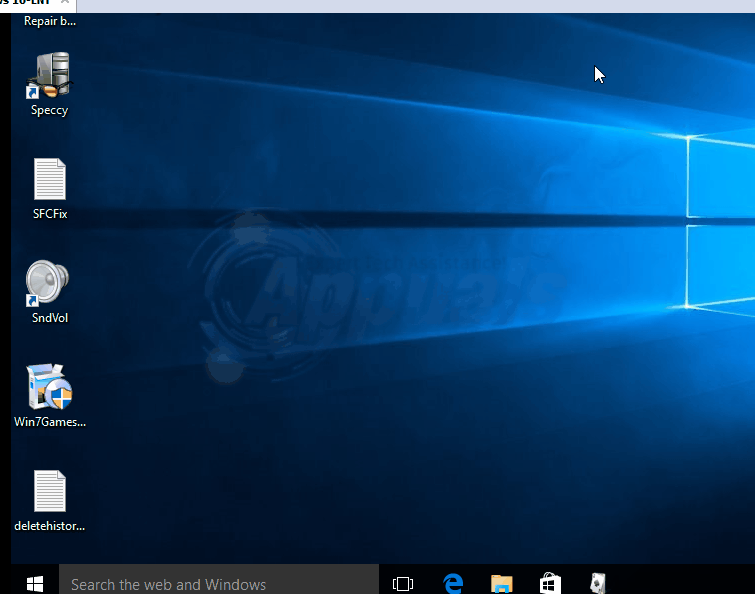Open the Task View button
The image size is (755, 594).
click(x=403, y=583)
